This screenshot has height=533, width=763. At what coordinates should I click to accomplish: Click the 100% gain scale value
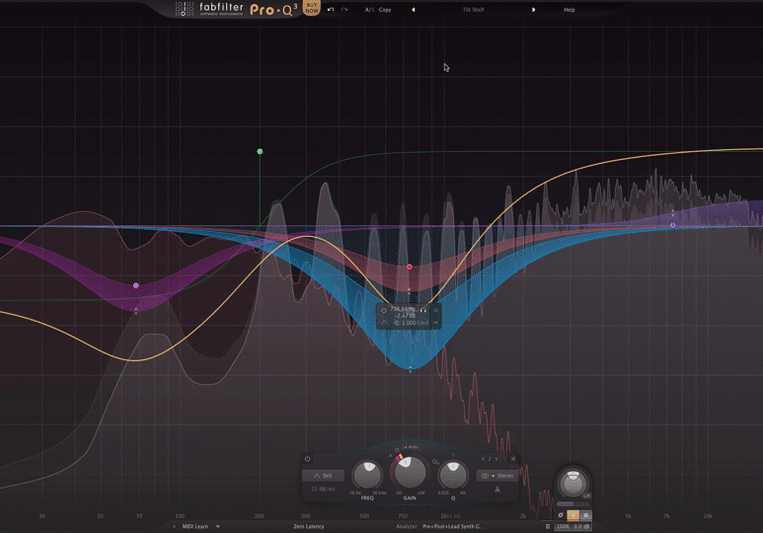point(563,526)
